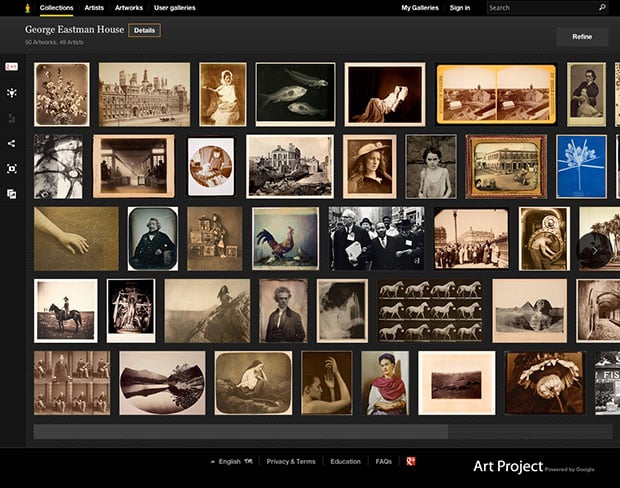Click the red badge icon in sidebar
620x488 pixels.
[x=11, y=67]
